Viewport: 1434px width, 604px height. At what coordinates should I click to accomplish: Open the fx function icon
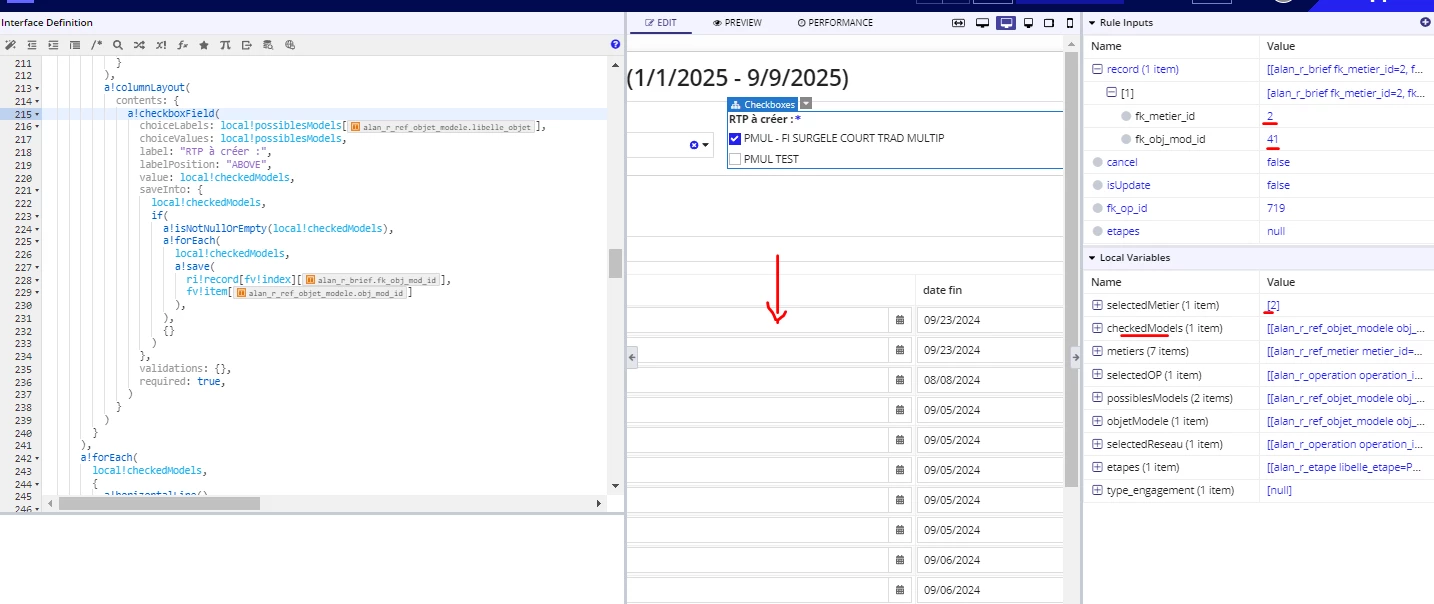183,45
